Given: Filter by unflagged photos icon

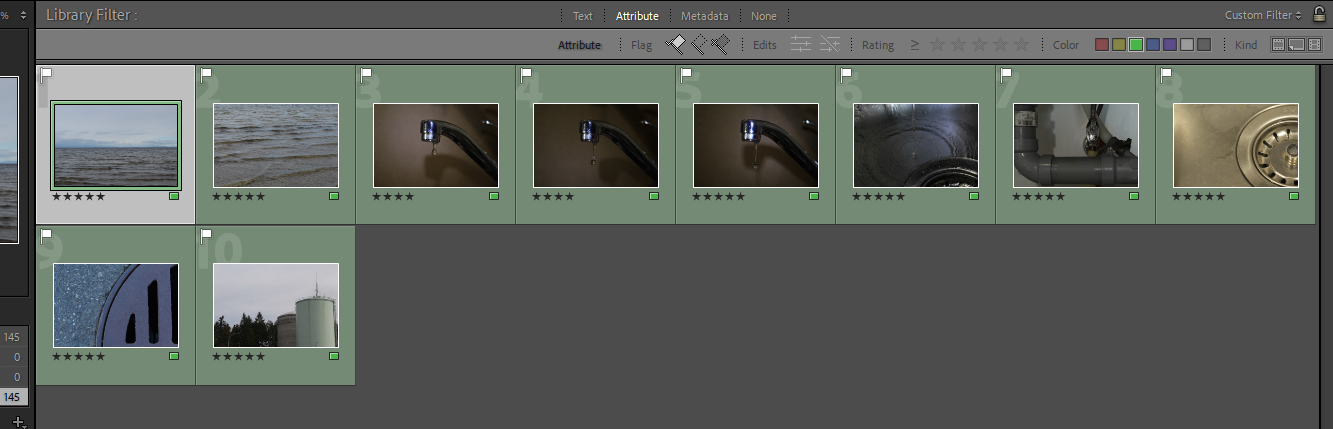Looking at the screenshot, I should click(698, 44).
